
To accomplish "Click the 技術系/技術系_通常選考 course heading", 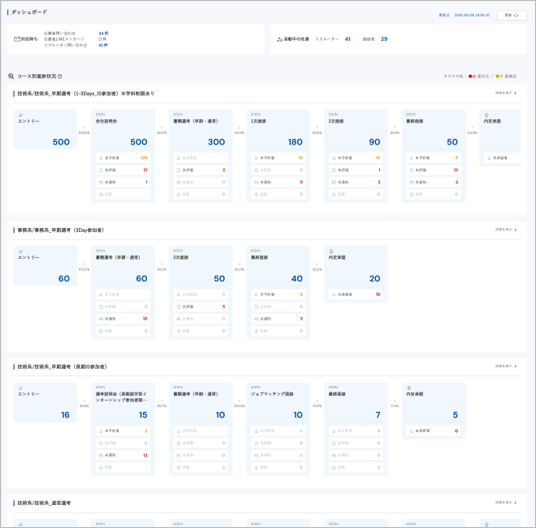I will tap(44, 503).
